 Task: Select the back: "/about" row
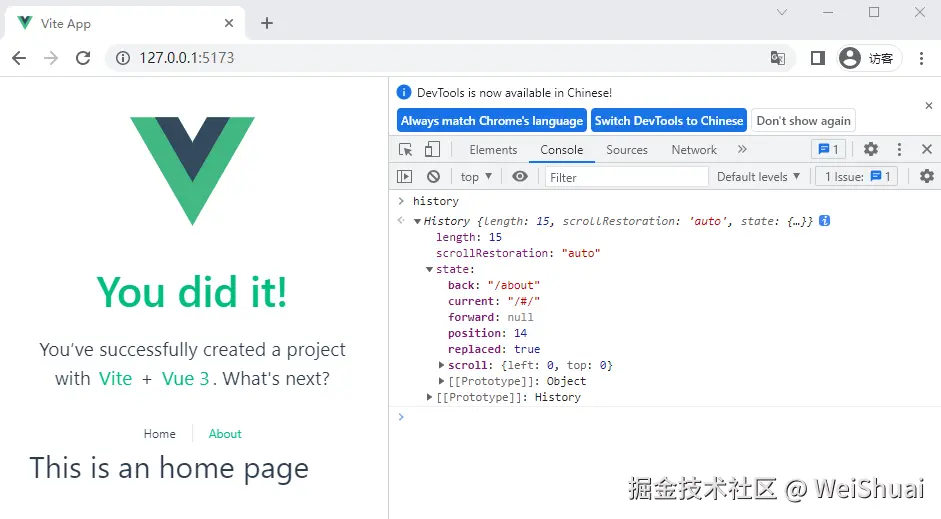pos(494,285)
